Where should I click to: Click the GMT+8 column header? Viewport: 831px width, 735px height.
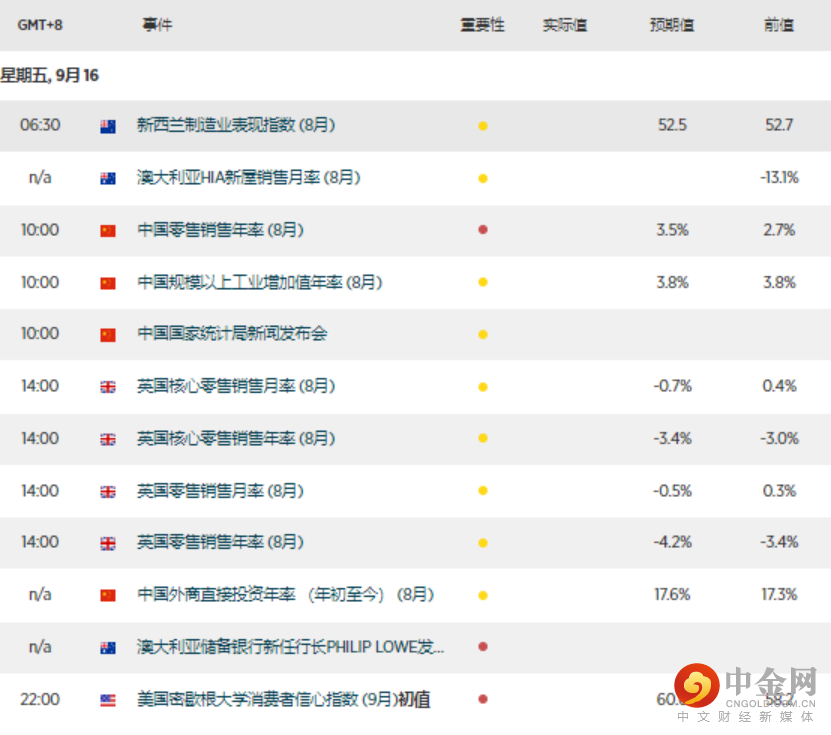(40, 25)
